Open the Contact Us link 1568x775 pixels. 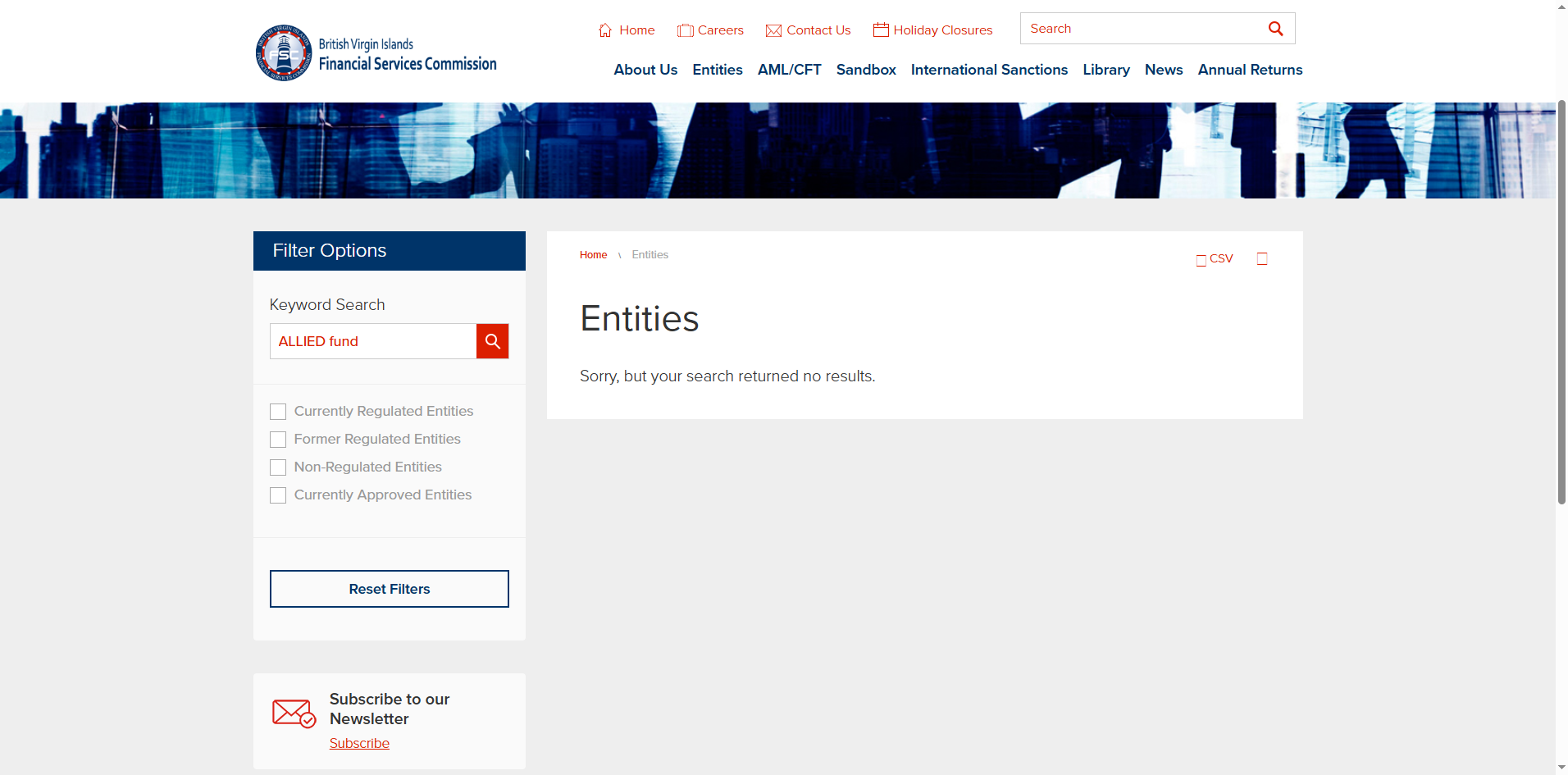818,30
